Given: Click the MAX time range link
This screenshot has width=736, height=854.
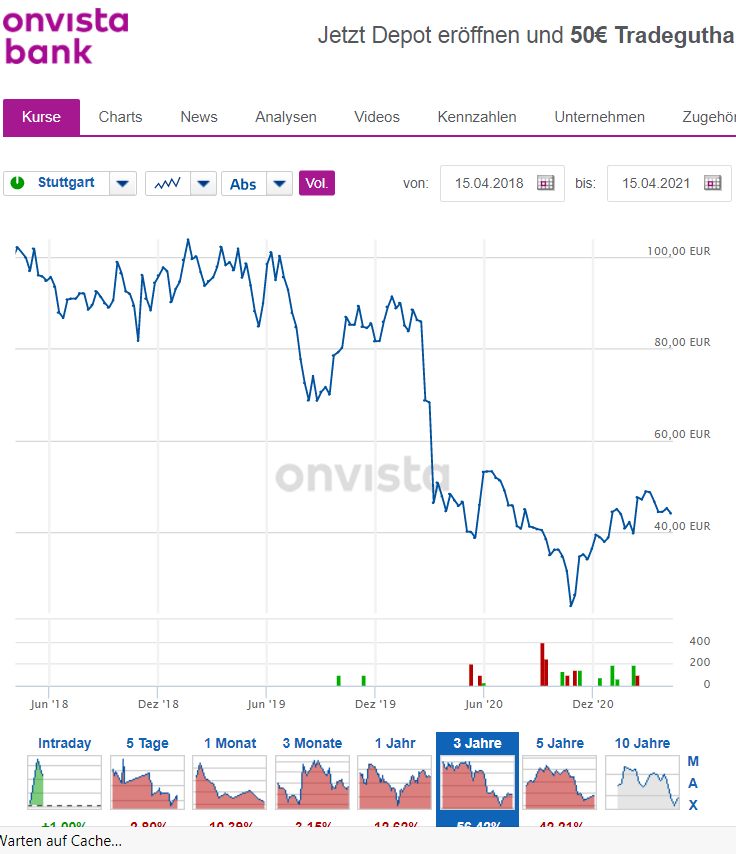Looking at the screenshot, I should [693, 783].
